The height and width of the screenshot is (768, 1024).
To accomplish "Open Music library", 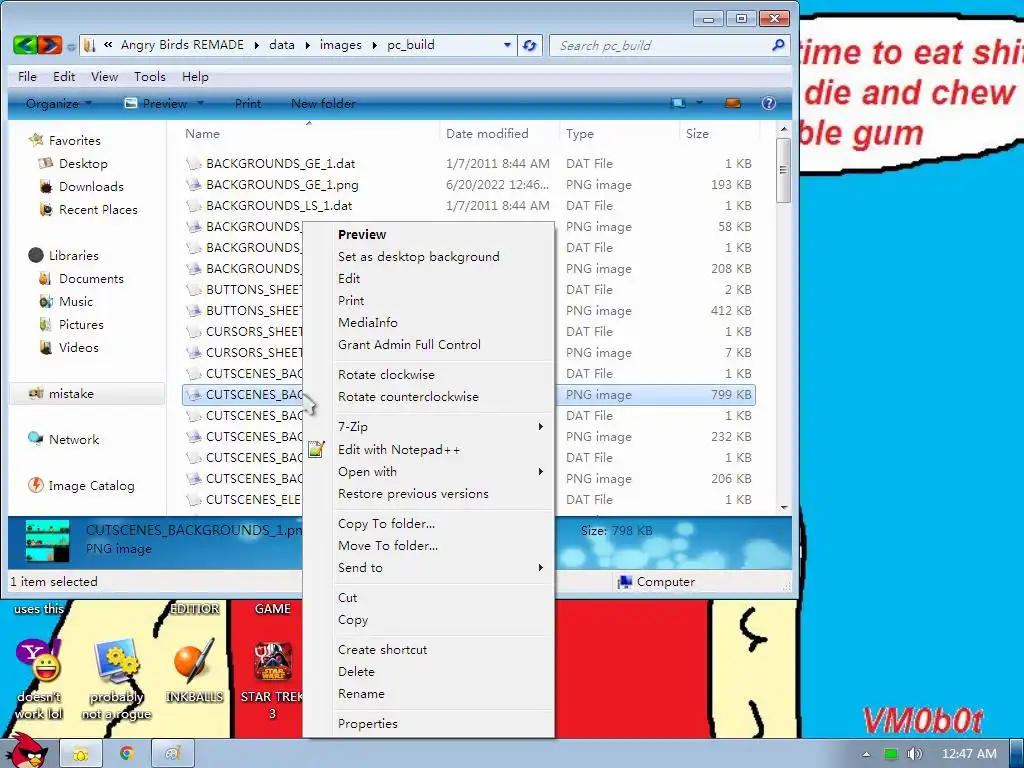I will (x=76, y=302).
